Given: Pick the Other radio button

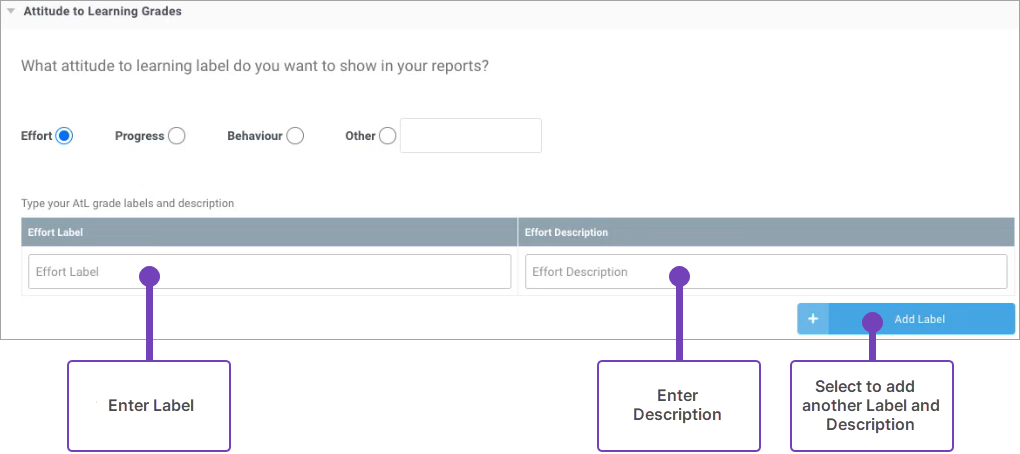Looking at the screenshot, I should pyautogui.click(x=387, y=136).
